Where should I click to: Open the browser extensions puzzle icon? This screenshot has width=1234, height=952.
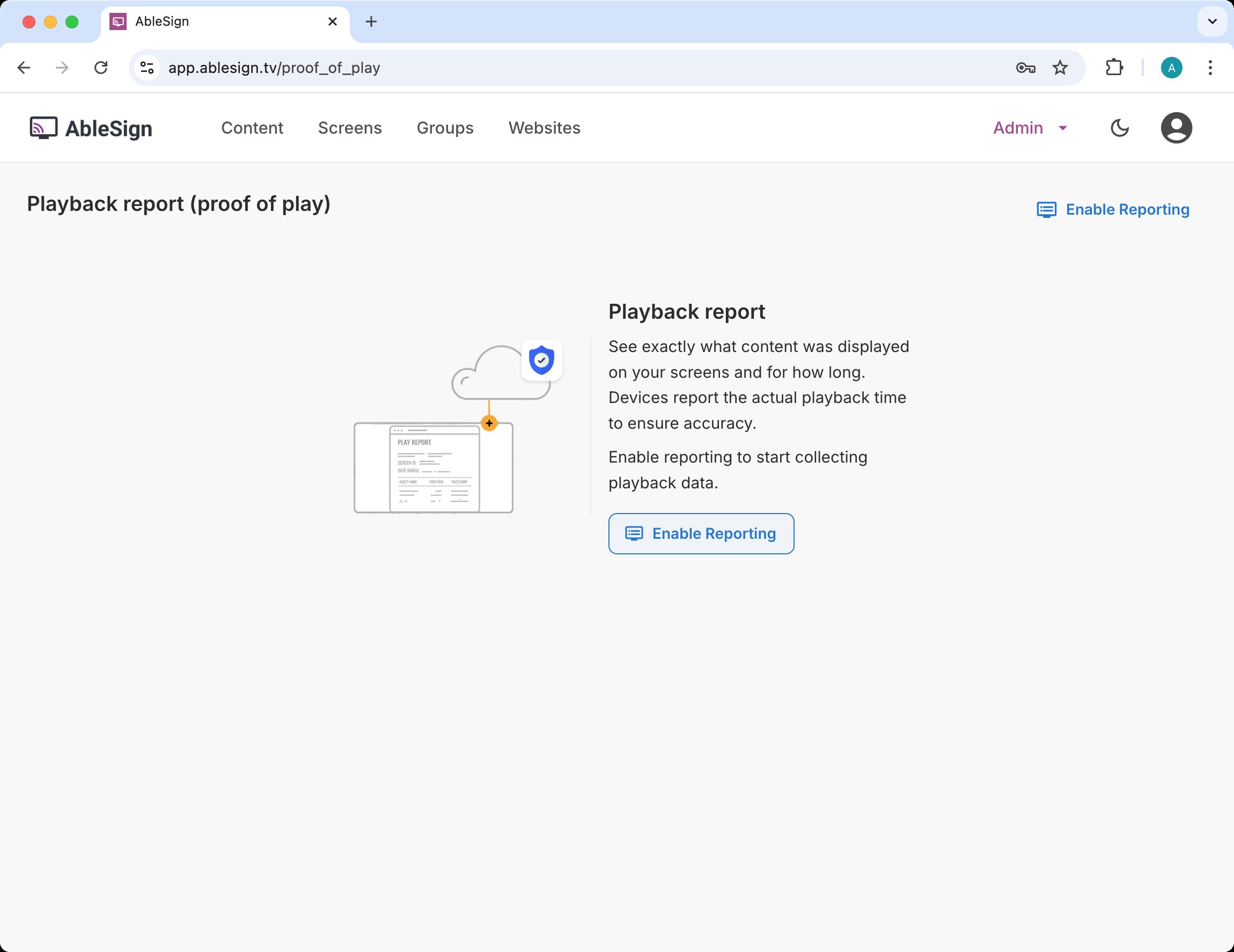pos(1114,68)
